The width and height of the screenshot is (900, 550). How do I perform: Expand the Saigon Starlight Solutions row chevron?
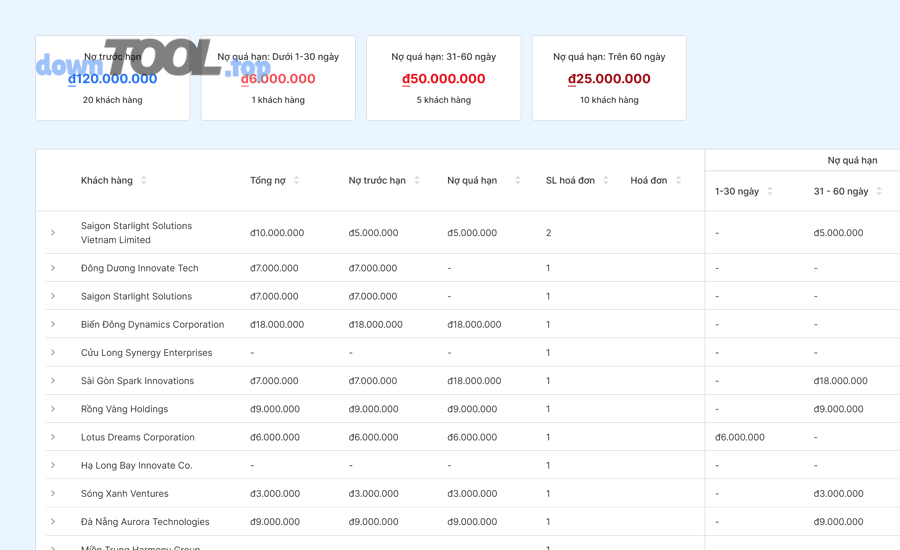coord(53,296)
